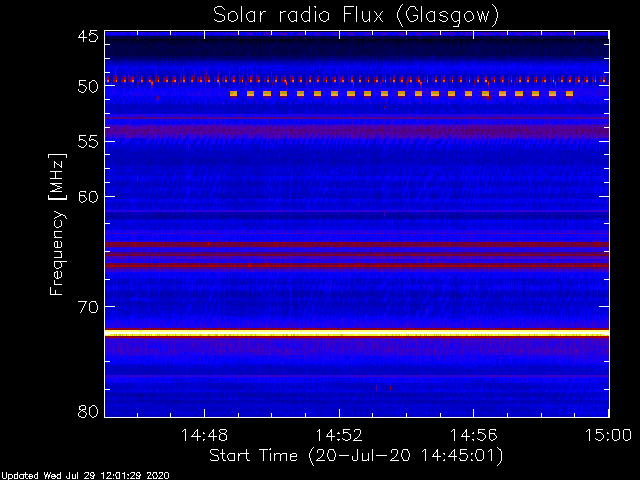Click the 60 frequency tick label
The image size is (640, 480).
pyautogui.click(x=88, y=196)
